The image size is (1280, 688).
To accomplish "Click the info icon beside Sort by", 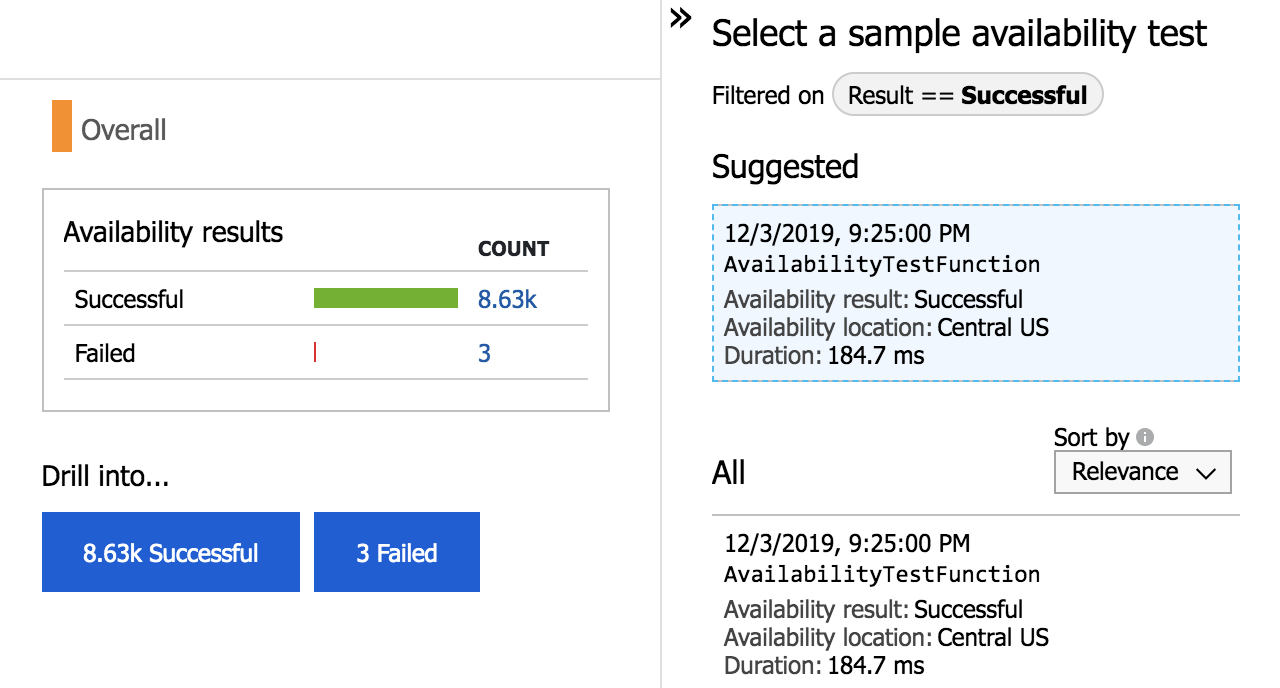I will 1145,437.
